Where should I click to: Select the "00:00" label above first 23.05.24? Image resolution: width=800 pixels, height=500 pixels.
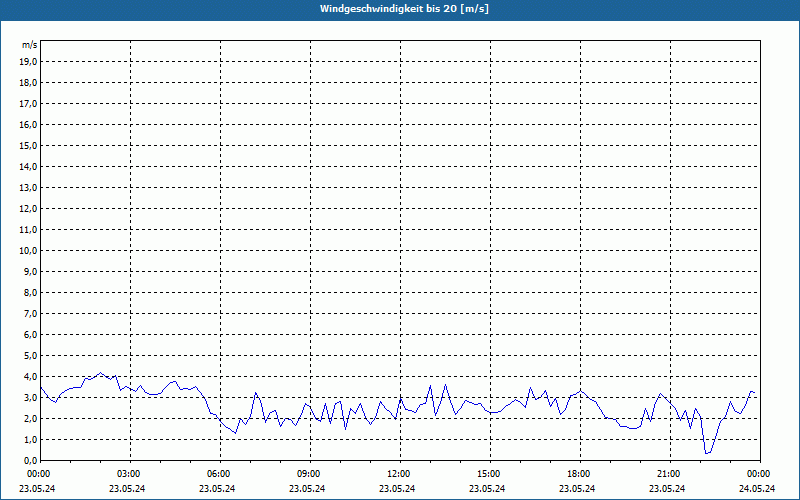click(37, 474)
